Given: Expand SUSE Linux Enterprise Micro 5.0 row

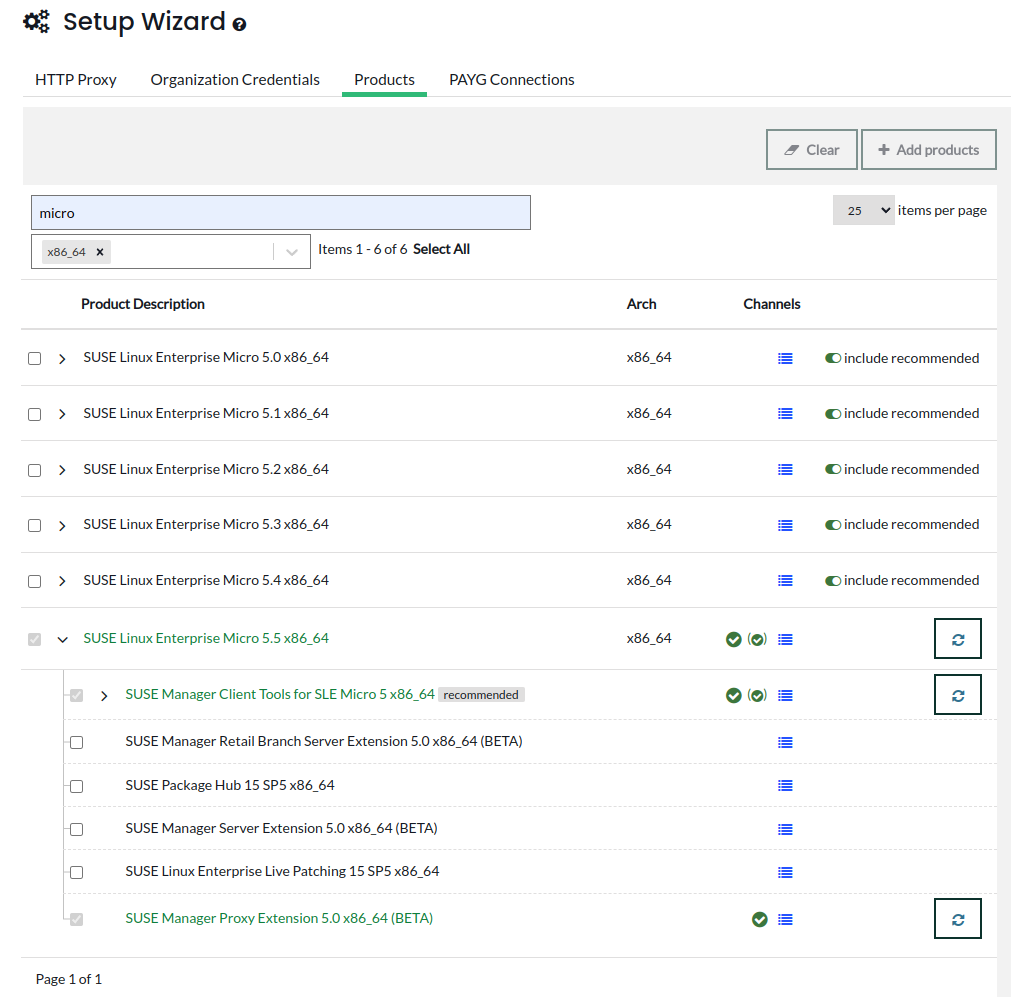Looking at the screenshot, I should point(62,359).
